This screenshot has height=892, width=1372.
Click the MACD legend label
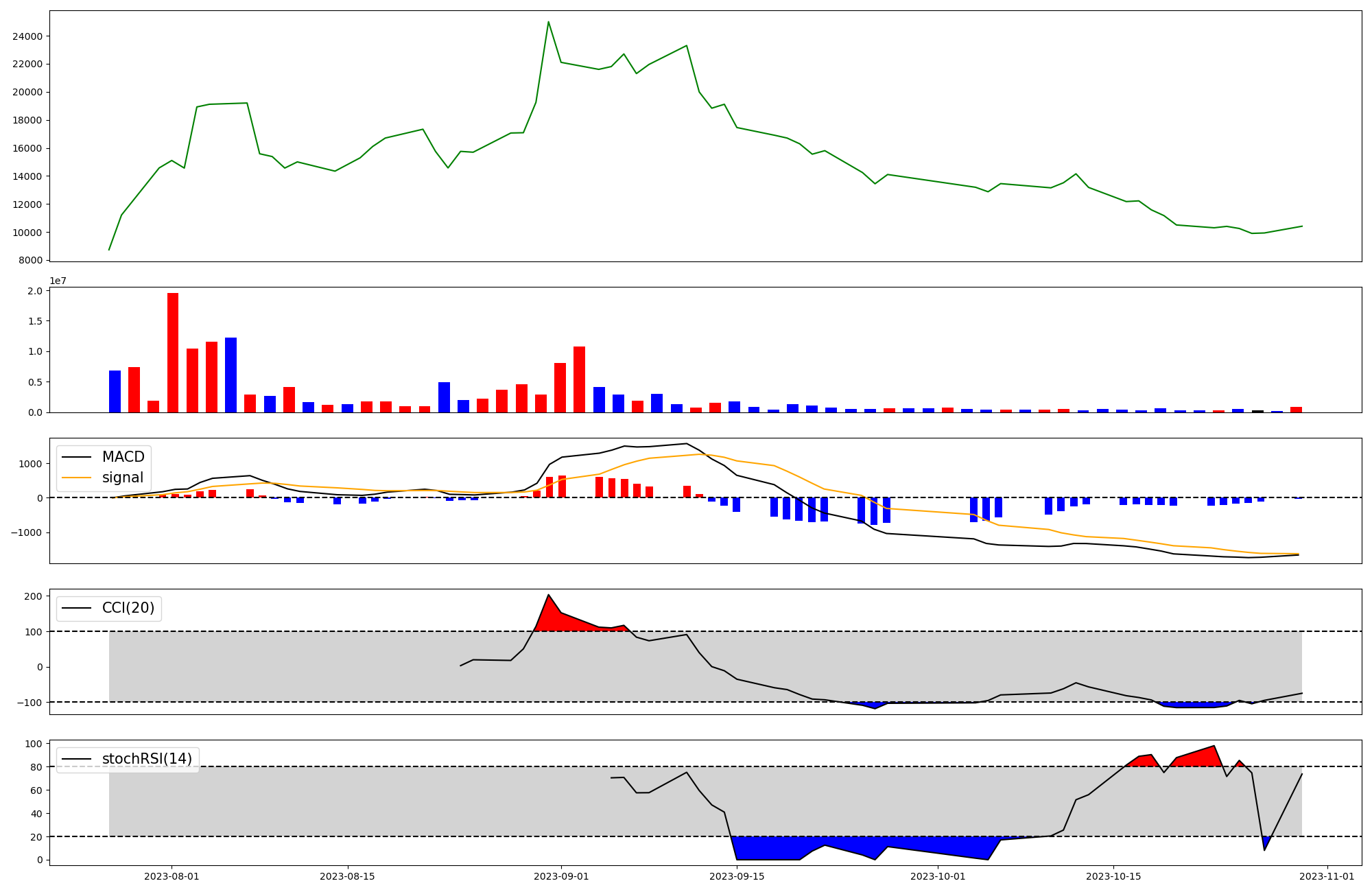pyautogui.click(x=123, y=457)
